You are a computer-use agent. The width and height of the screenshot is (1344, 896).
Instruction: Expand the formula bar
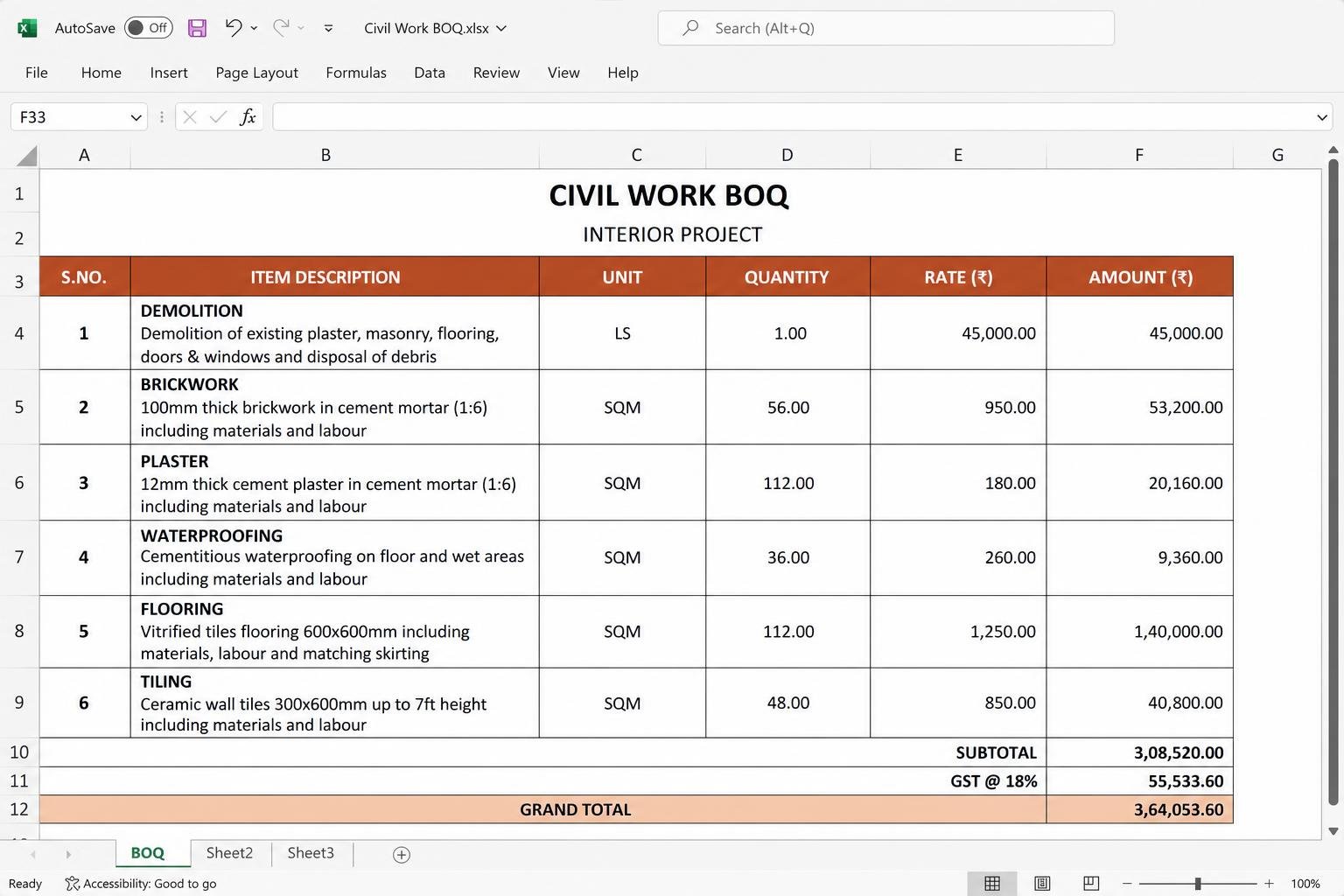(1322, 117)
